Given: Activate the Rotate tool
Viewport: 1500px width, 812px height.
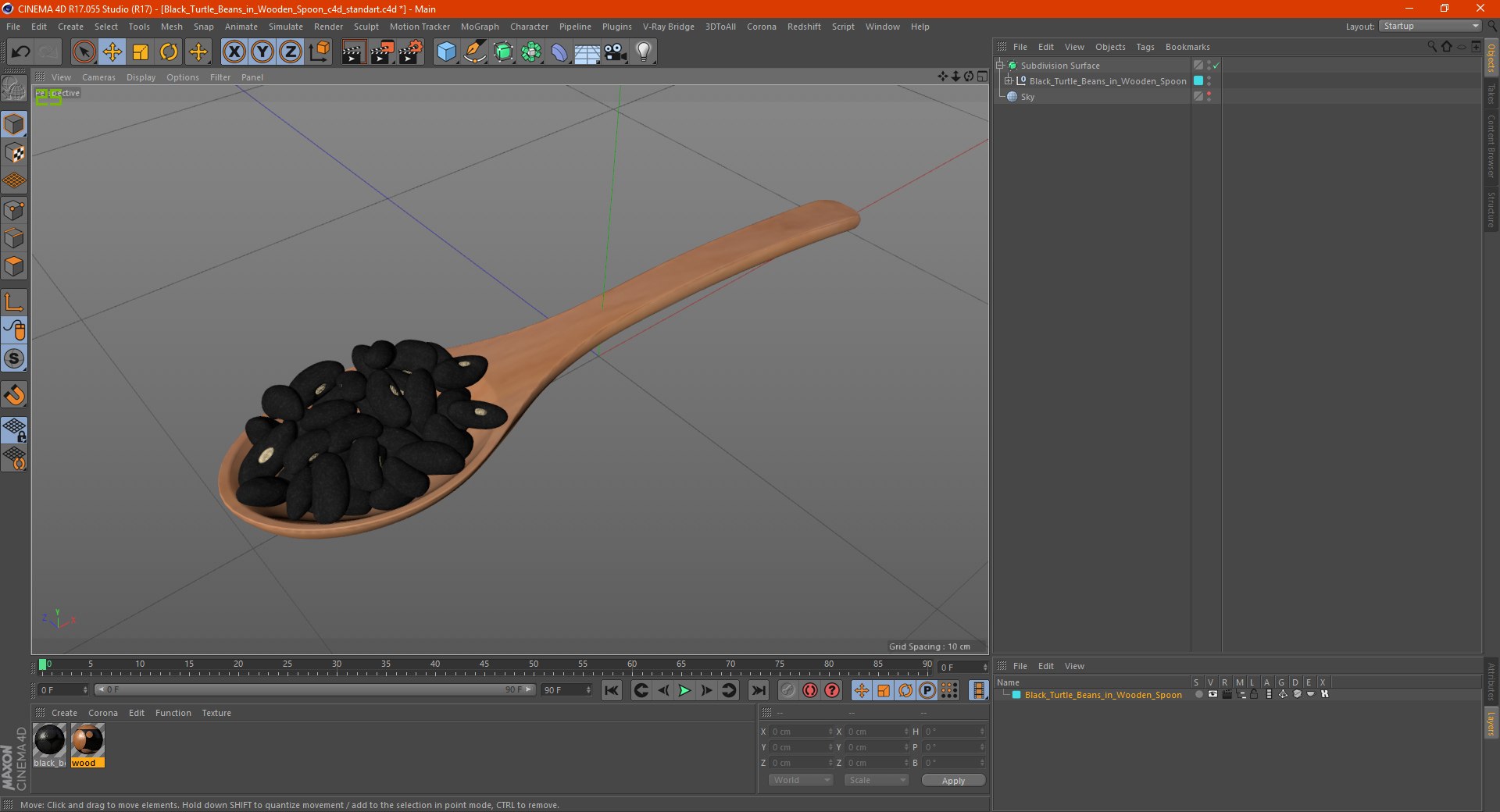Looking at the screenshot, I should pyautogui.click(x=169, y=52).
